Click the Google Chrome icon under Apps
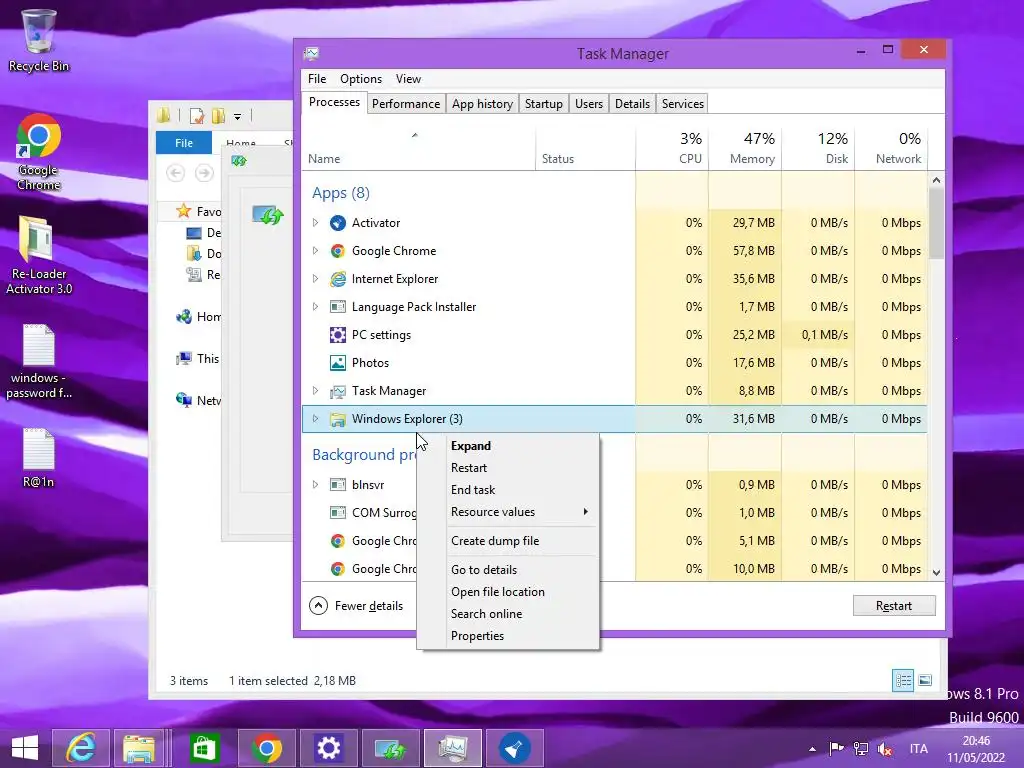This screenshot has height=768, width=1024. click(x=338, y=251)
